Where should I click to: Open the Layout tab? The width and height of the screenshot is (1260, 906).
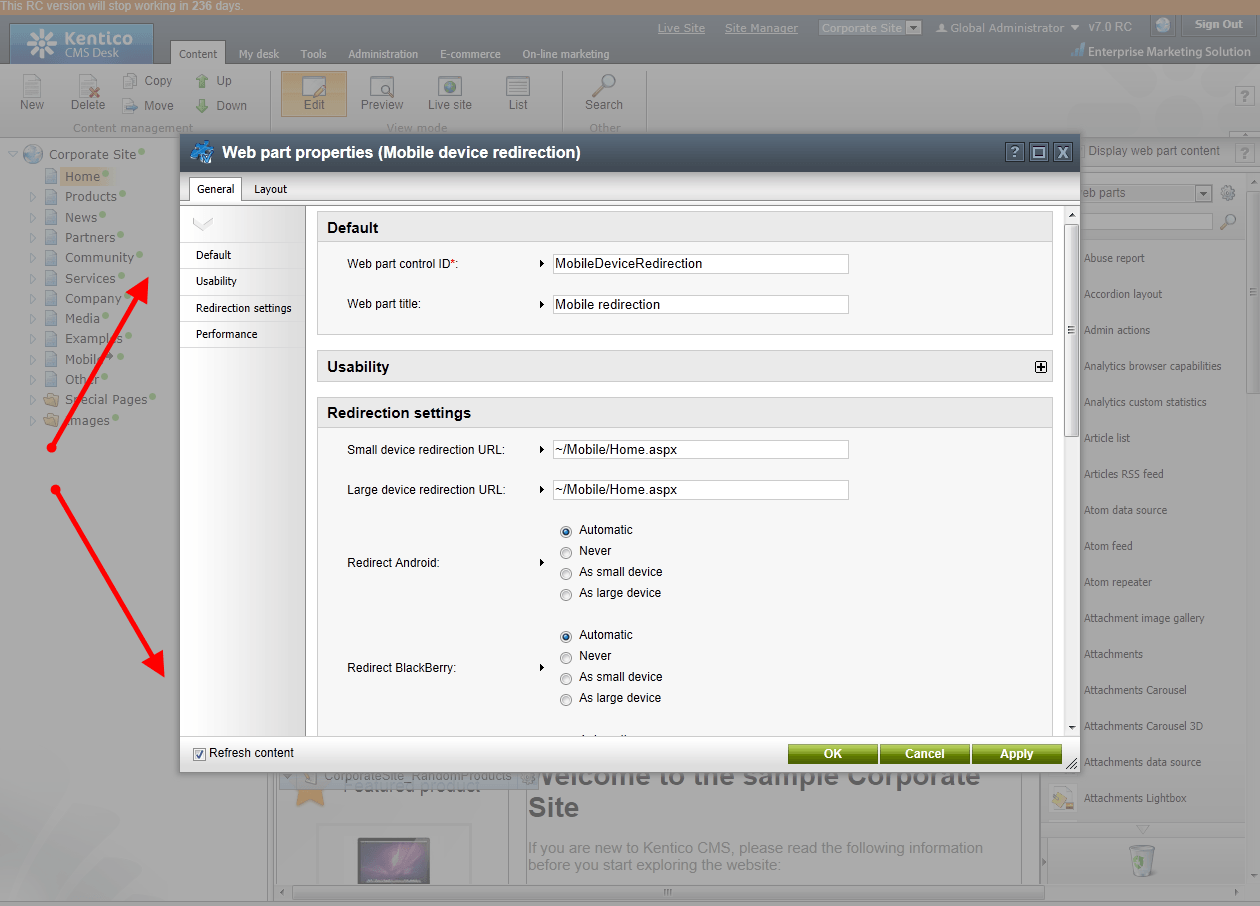pos(270,189)
